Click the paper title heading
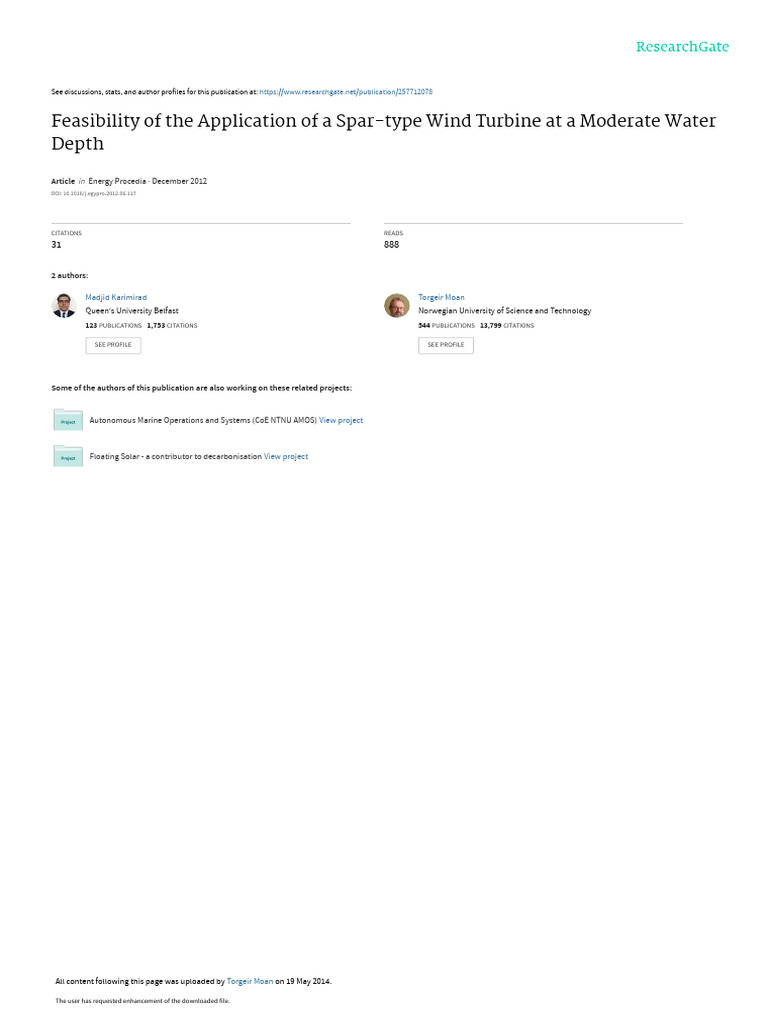The width and height of the screenshot is (768, 1024). [x=383, y=131]
